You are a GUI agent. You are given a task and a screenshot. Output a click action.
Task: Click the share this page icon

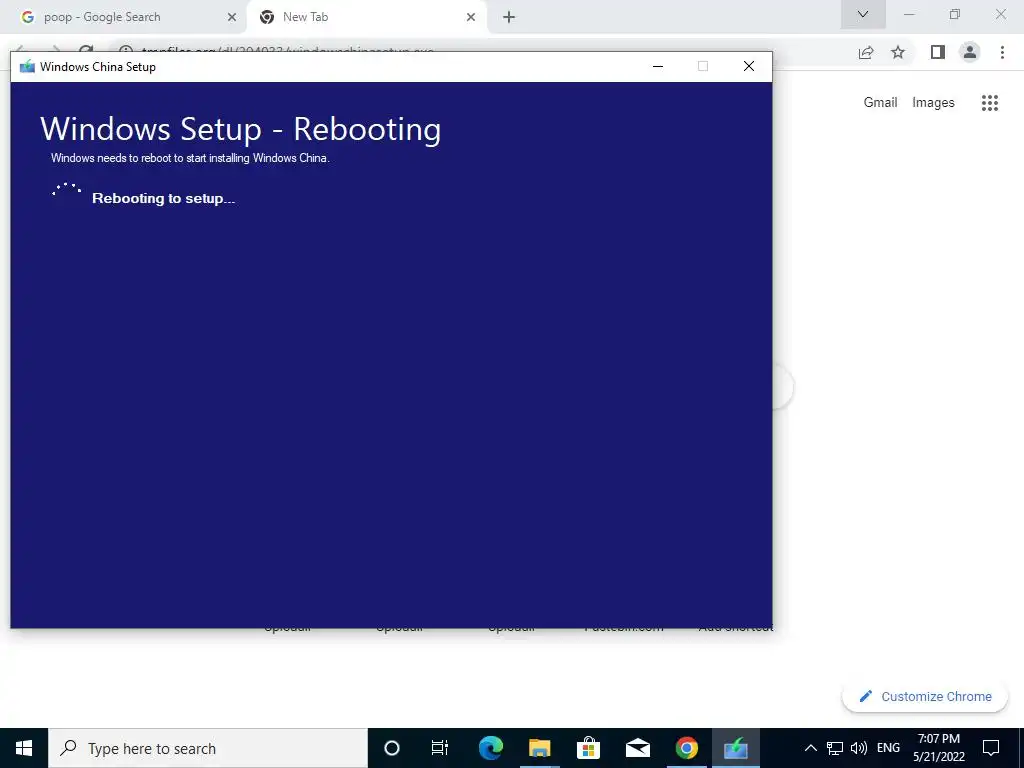[866, 52]
